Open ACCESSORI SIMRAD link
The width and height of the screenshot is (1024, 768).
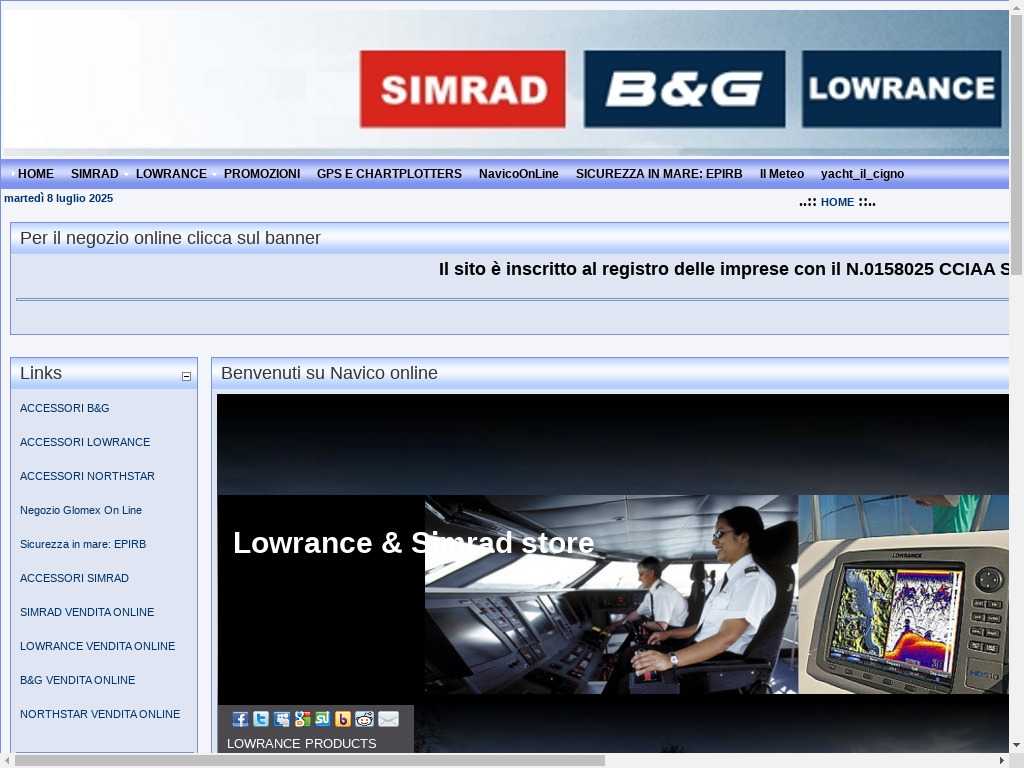[x=74, y=578]
